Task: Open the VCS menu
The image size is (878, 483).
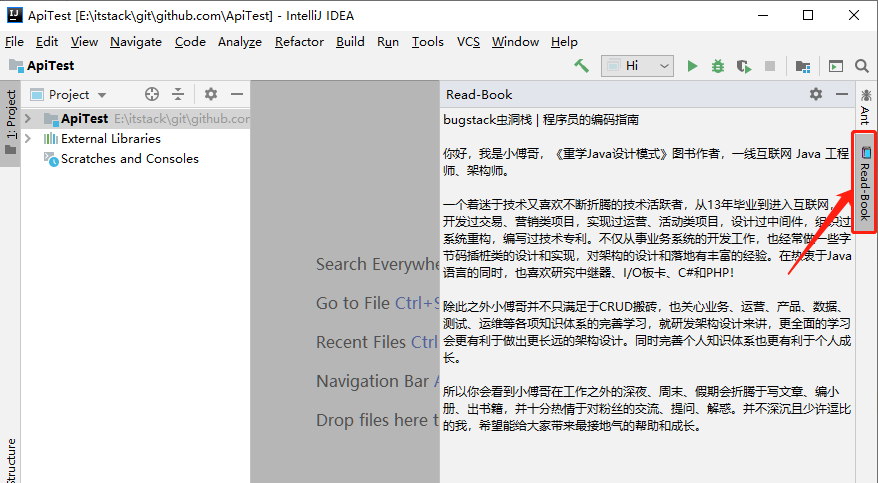Action: click(x=468, y=41)
